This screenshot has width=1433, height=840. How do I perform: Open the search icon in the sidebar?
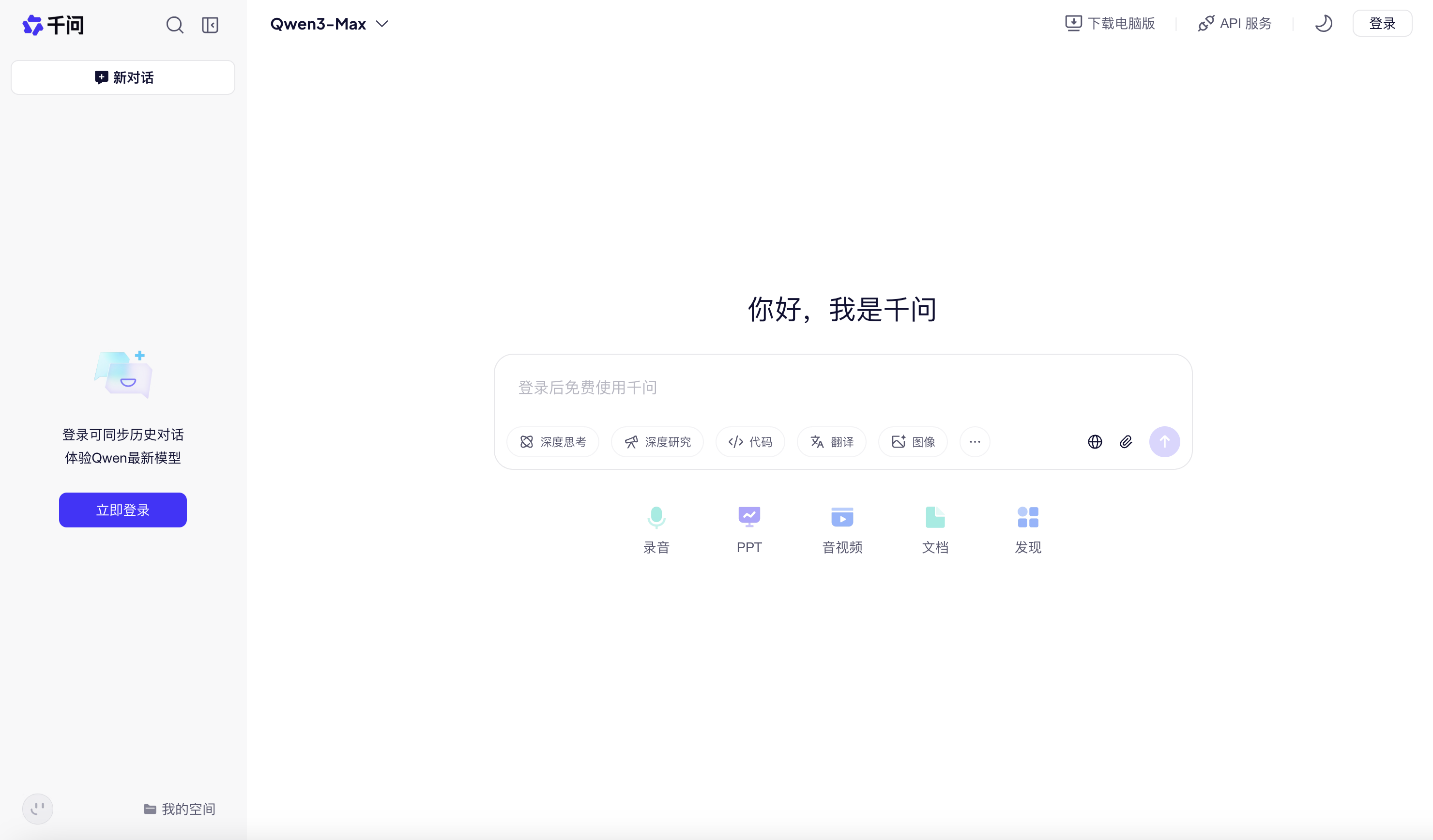(175, 25)
